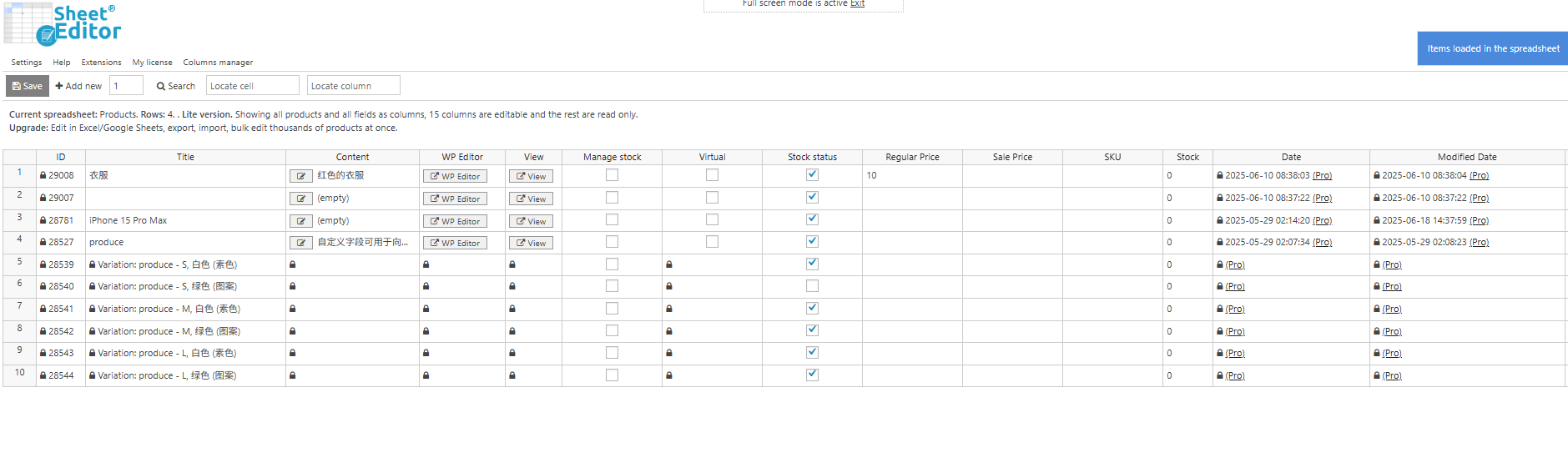Open WP Editor for product 29007
Viewport: 1568px width, 468px height.
pos(455,199)
